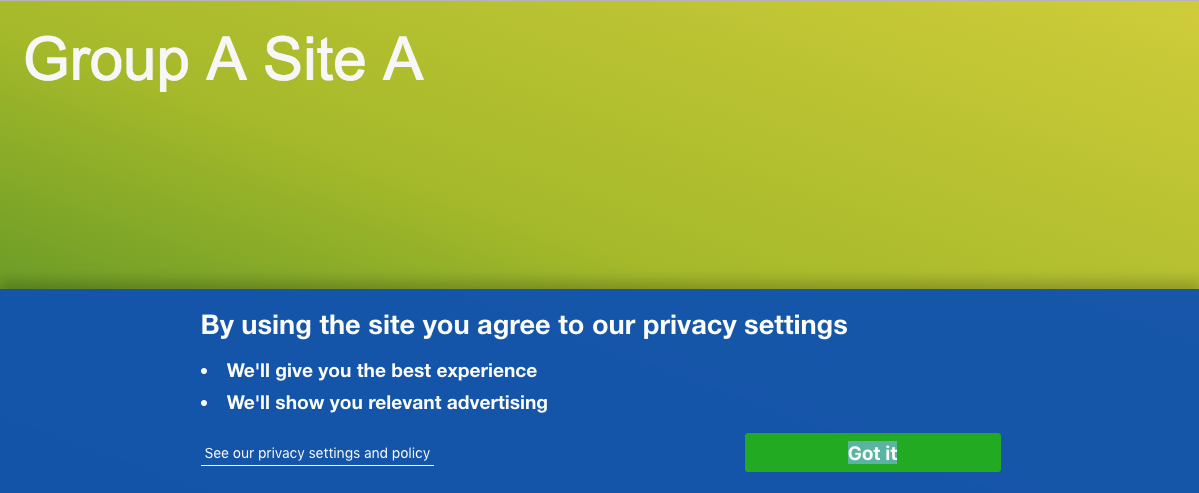
Task: Click the privacy settings agreement banner heading
Action: click(x=524, y=325)
